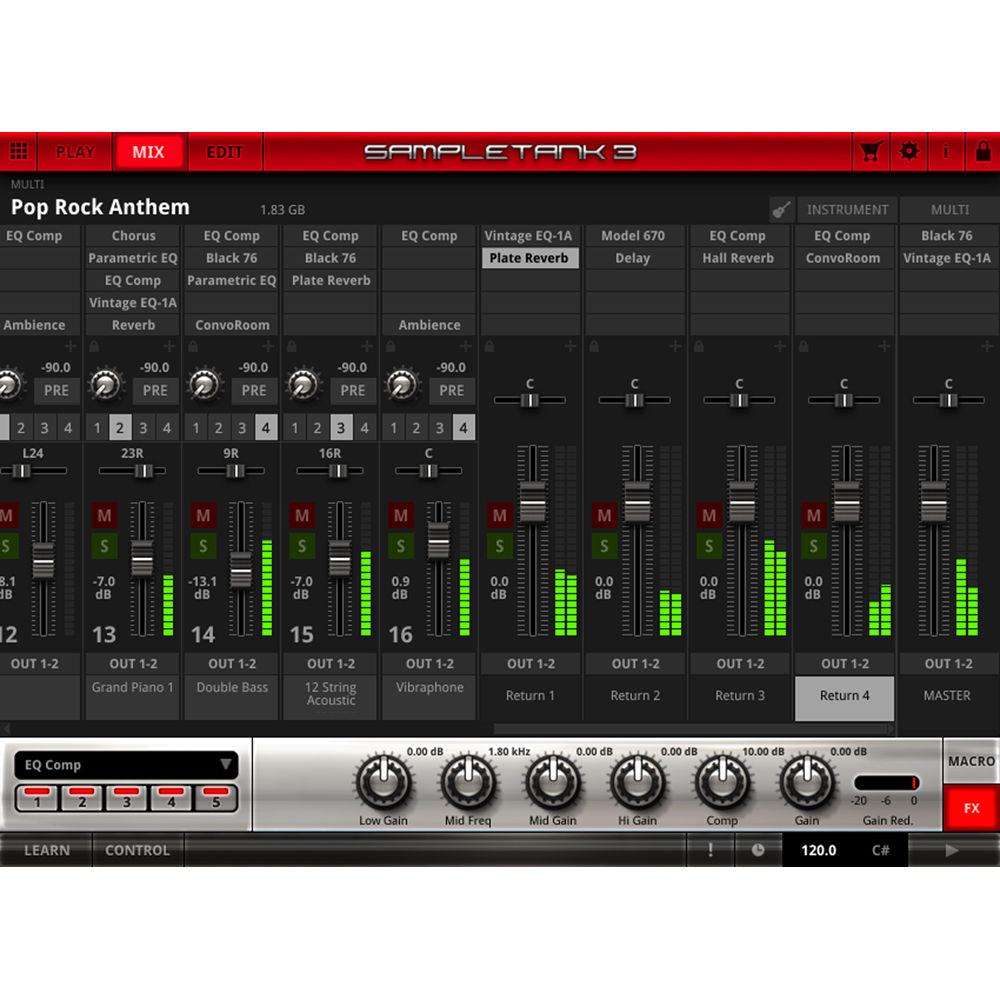The width and height of the screenshot is (1000, 1000).
Task: Mute the Double Bass channel
Action: pos(203,516)
